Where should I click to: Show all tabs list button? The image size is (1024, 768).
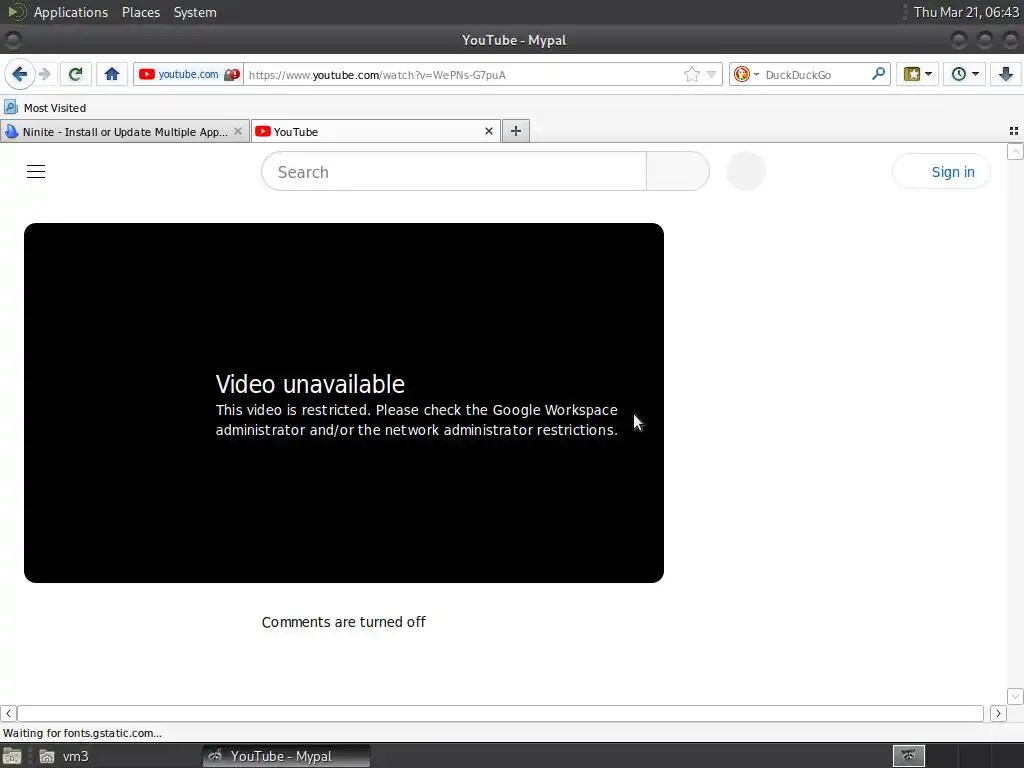coord(1014,131)
